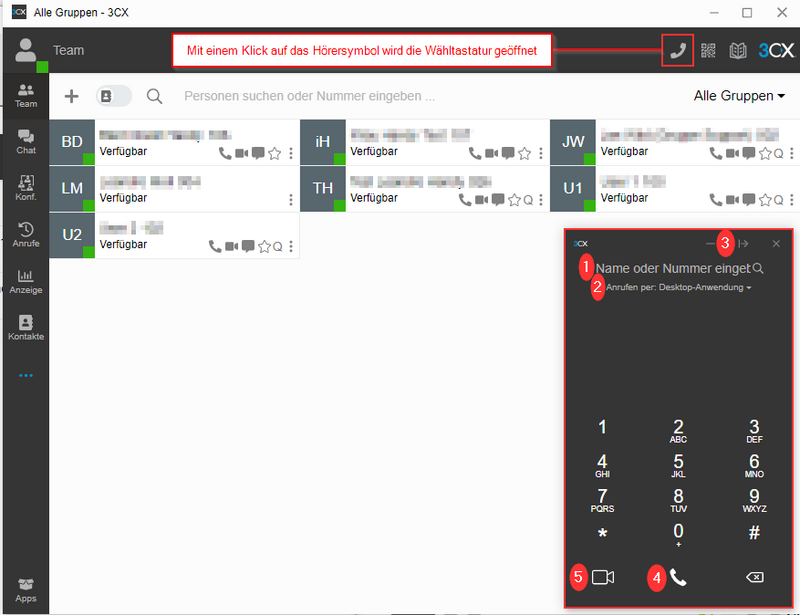The height and width of the screenshot is (615, 800).
Task: Open the dialer via the handset icon
Action: point(678,51)
